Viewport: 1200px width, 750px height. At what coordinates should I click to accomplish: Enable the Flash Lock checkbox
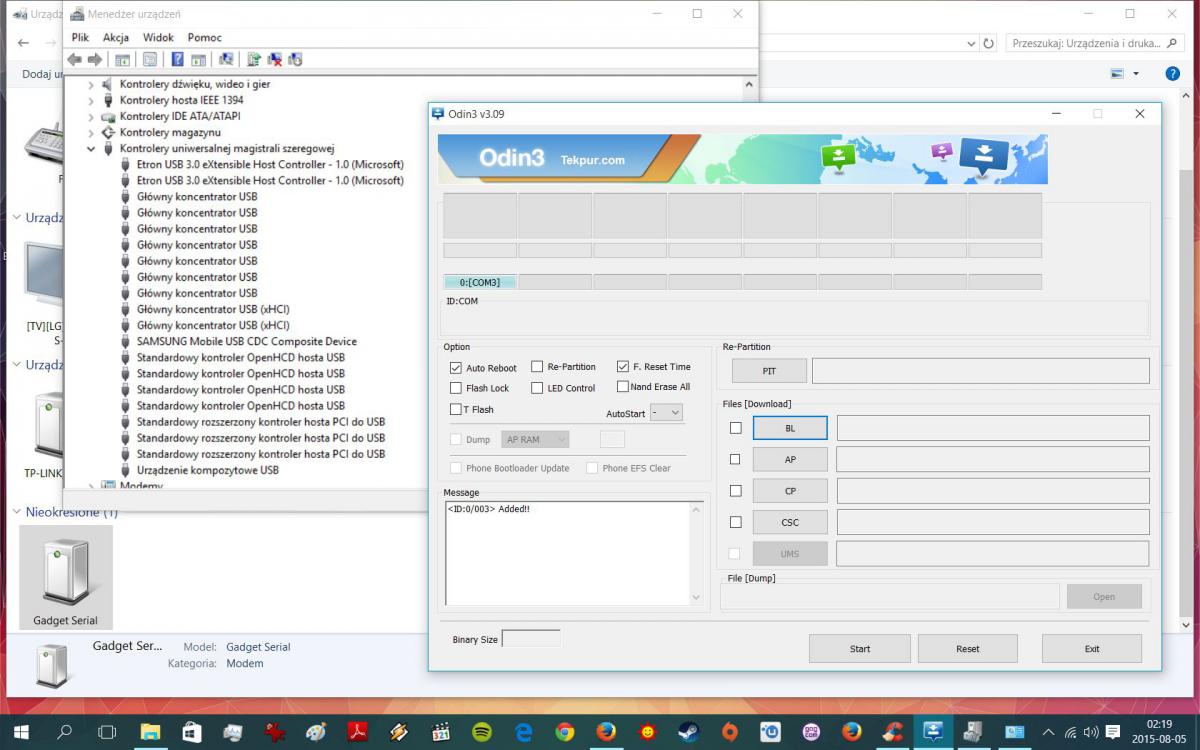456,388
